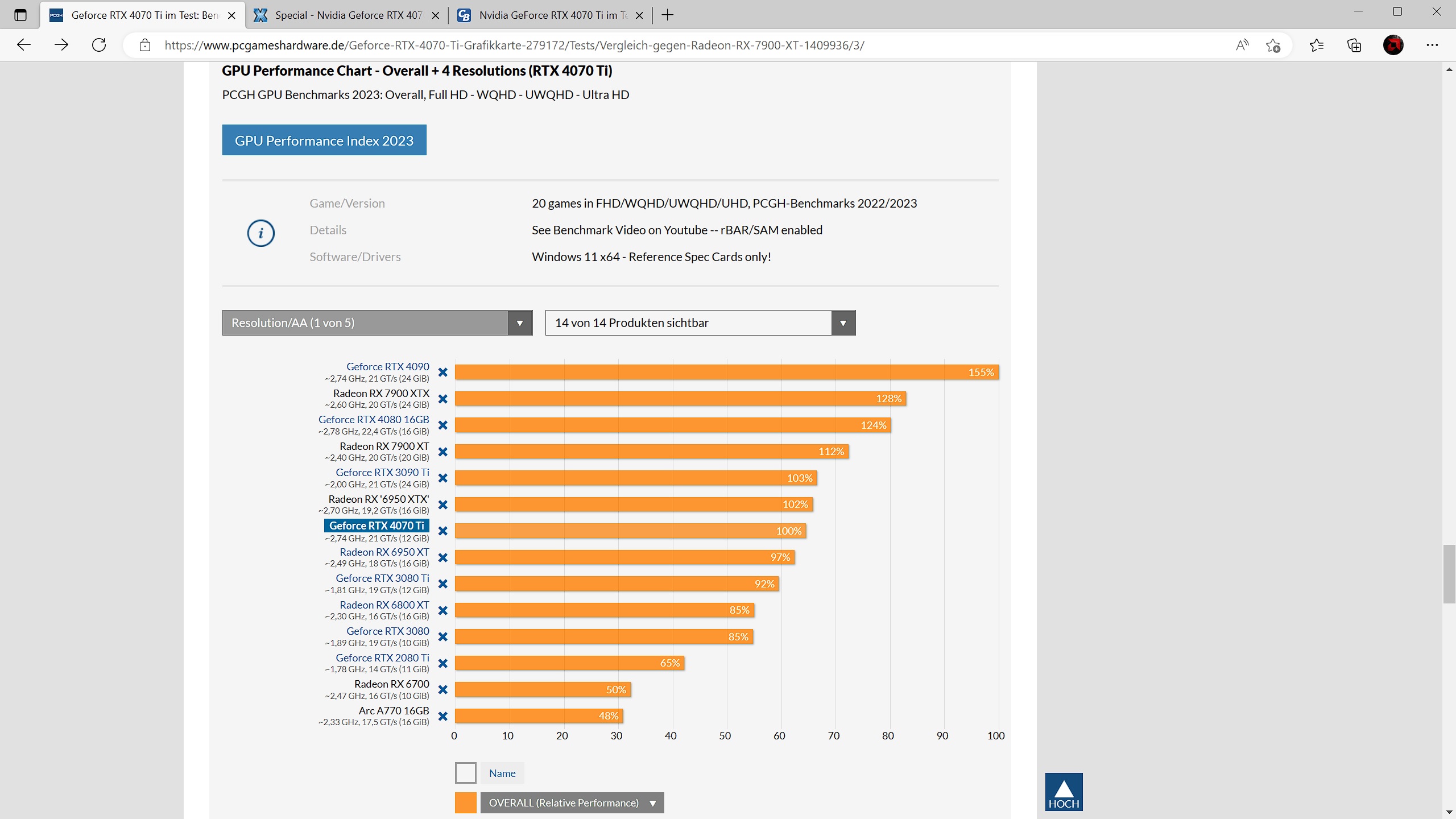Viewport: 1456px width, 819px height.
Task: Expand the 14 von 14 Produkten sichtbar dropdown
Action: point(700,323)
